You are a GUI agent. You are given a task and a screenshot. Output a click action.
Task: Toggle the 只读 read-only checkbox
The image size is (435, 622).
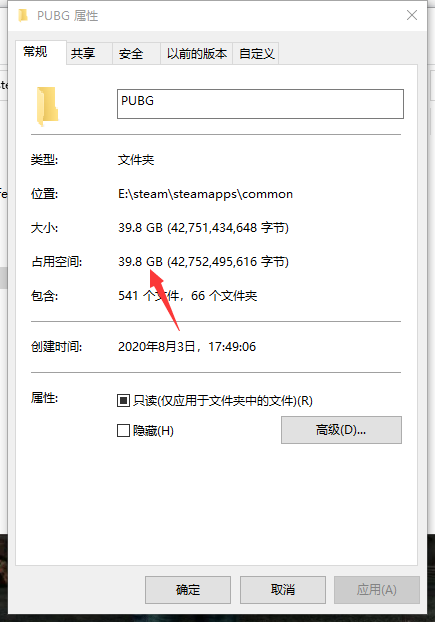tap(123, 401)
